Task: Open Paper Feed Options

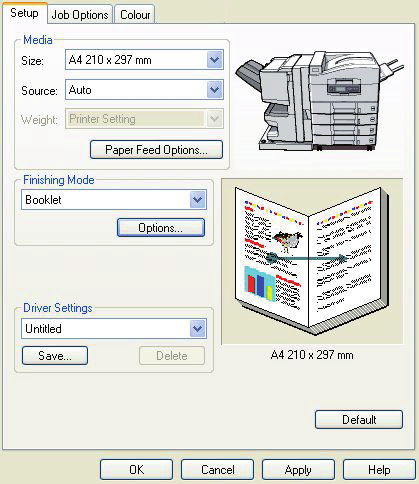Action: pyautogui.click(x=156, y=150)
